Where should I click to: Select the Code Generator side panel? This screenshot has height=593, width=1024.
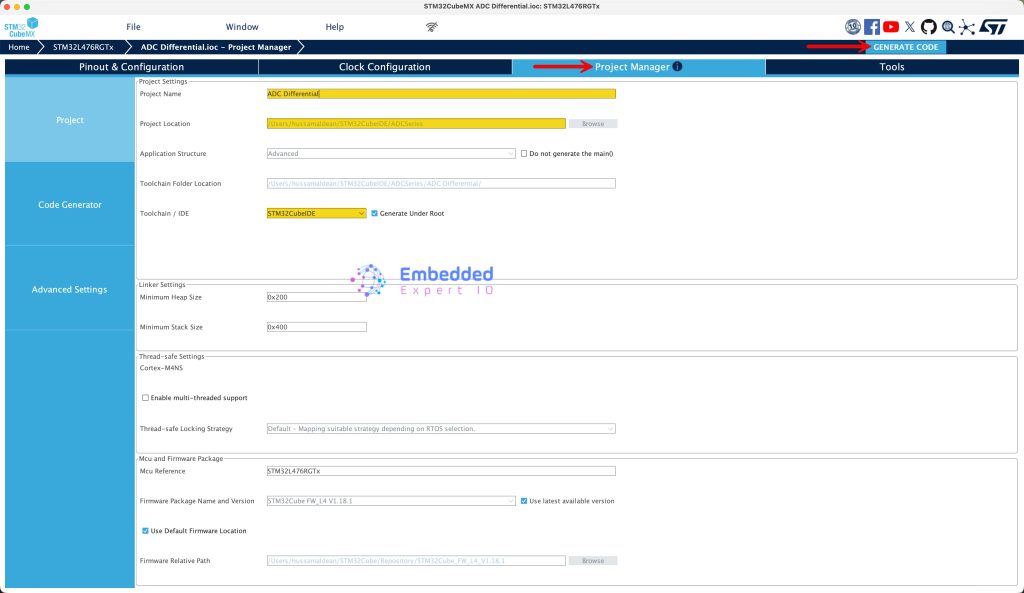pos(70,205)
